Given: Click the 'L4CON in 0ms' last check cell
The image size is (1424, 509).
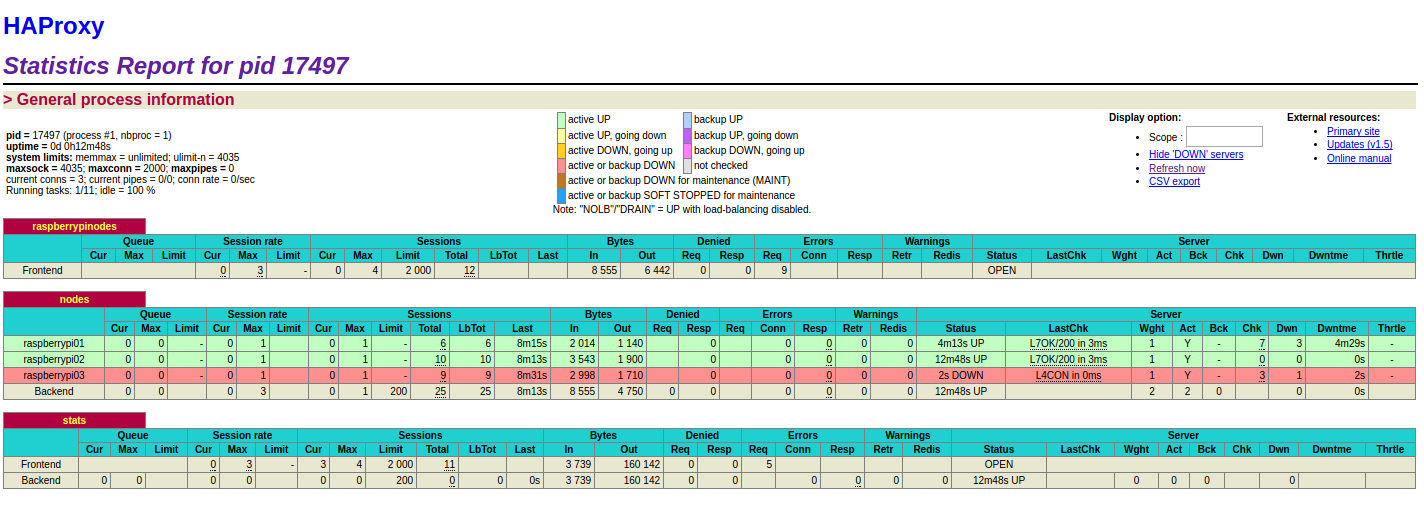Looking at the screenshot, I should coord(1068,375).
